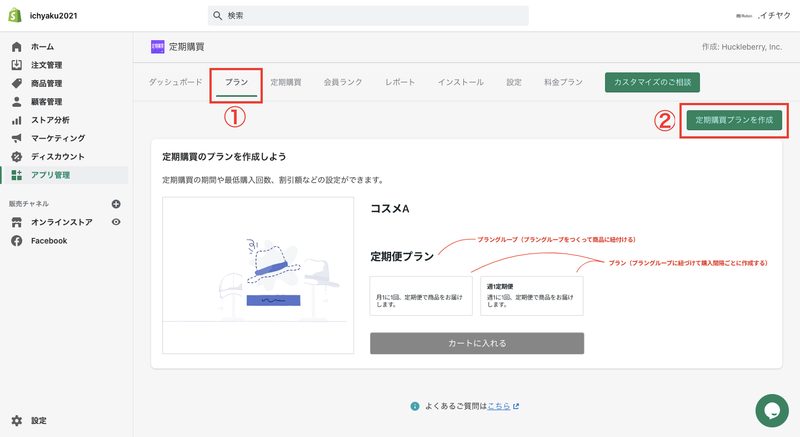The width and height of the screenshot is (800, 437).
Task: Open 商品管理 menu item
Action: click(46, 84)
